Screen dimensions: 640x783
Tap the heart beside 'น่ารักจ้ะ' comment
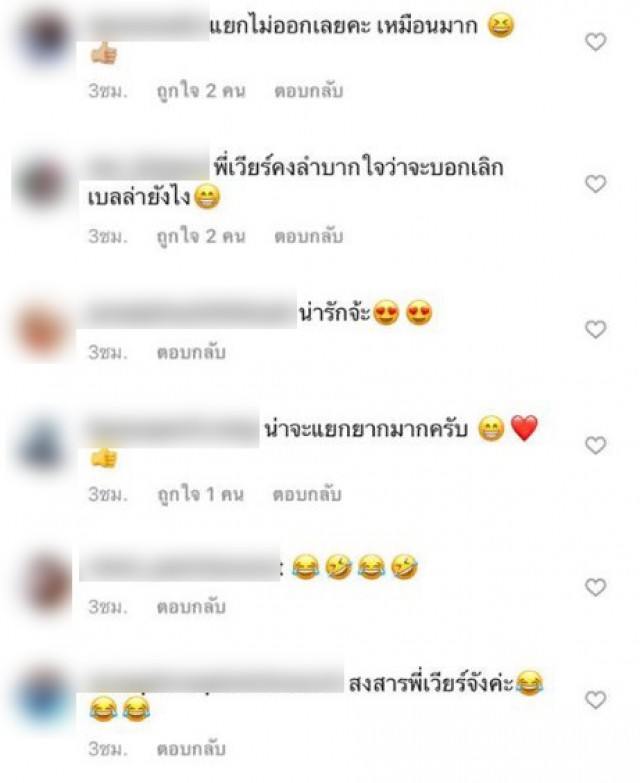[595, 330]
